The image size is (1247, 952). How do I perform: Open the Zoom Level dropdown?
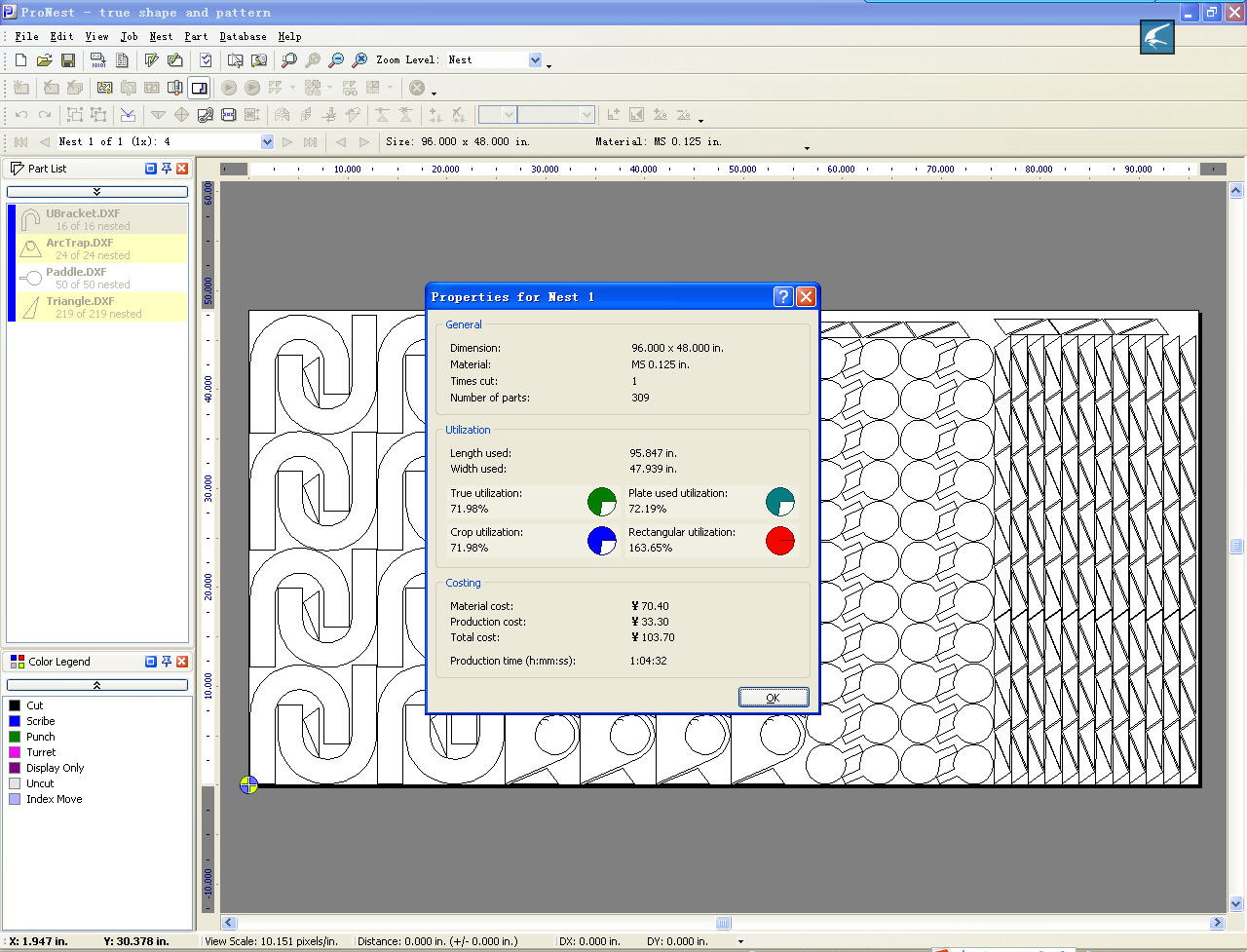(x=535, y=60)
